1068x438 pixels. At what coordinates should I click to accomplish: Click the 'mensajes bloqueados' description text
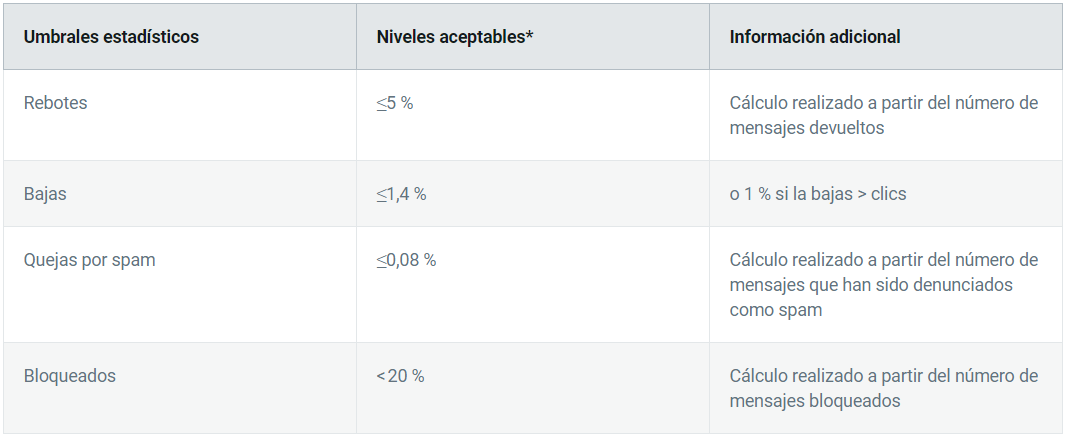pos(815,400)
